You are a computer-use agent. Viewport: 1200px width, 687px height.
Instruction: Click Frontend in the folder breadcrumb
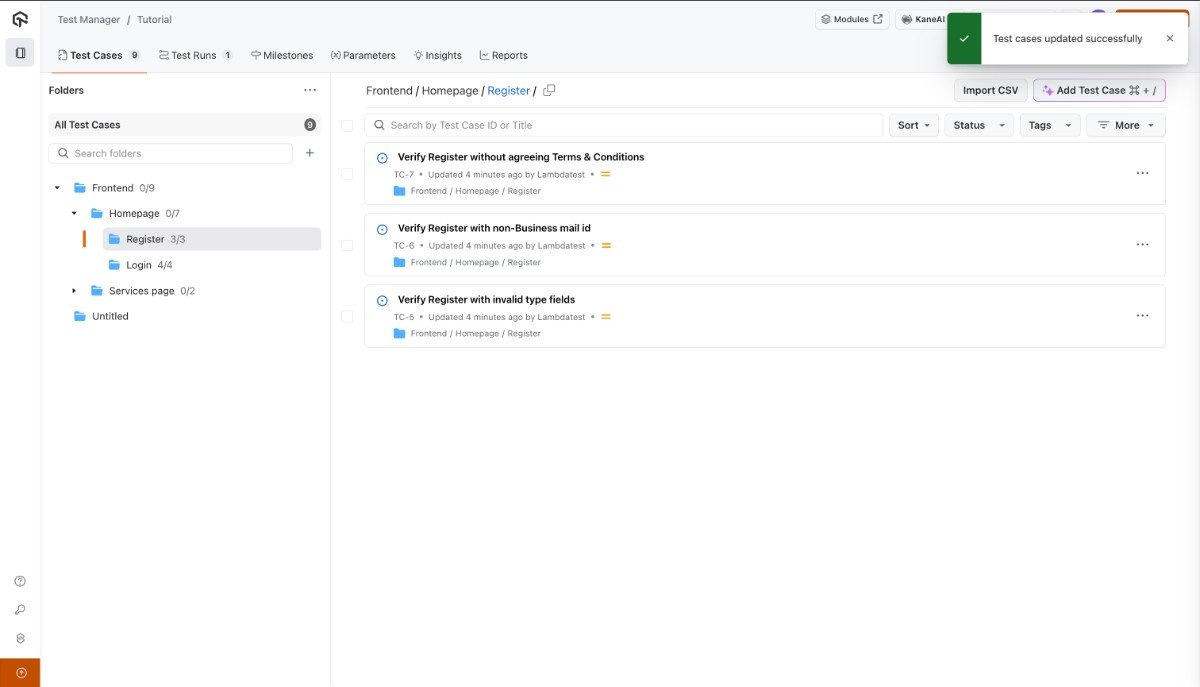(x=389, y=90)
